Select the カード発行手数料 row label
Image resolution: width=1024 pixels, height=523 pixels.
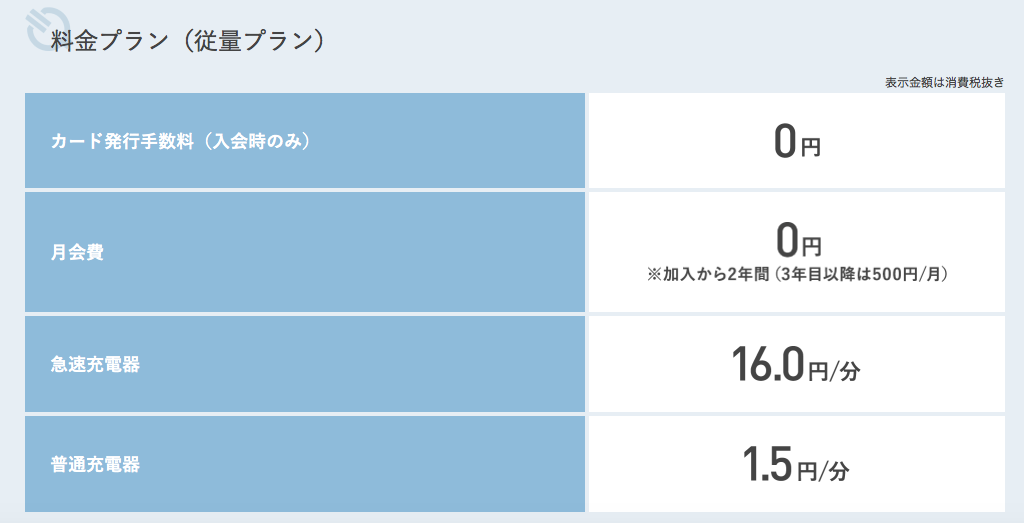click(181, 141)
